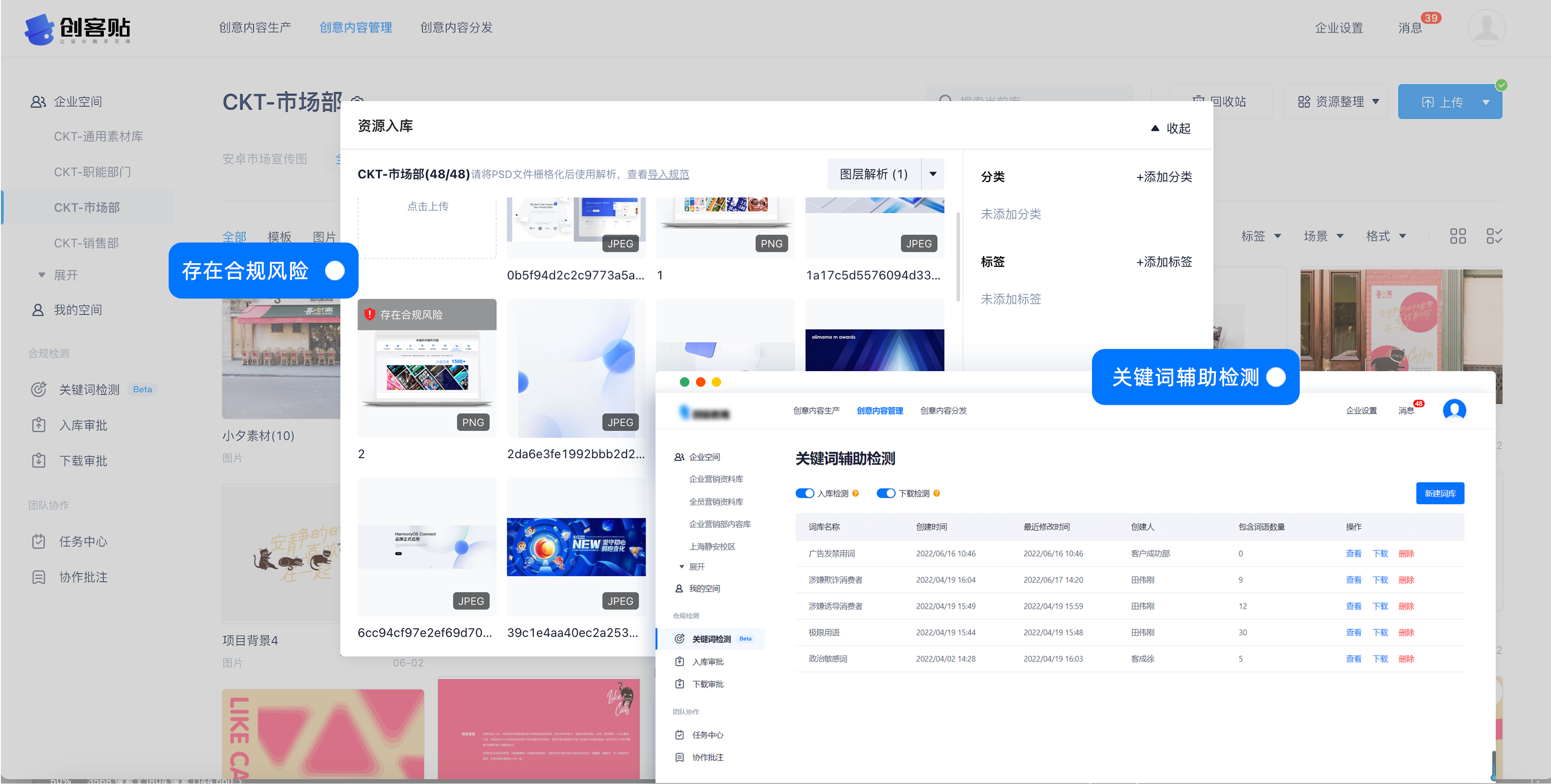Open 入库审批 from the left sidebar
The height and width of the screenshot is (784, 1551).
coord(39,425)
